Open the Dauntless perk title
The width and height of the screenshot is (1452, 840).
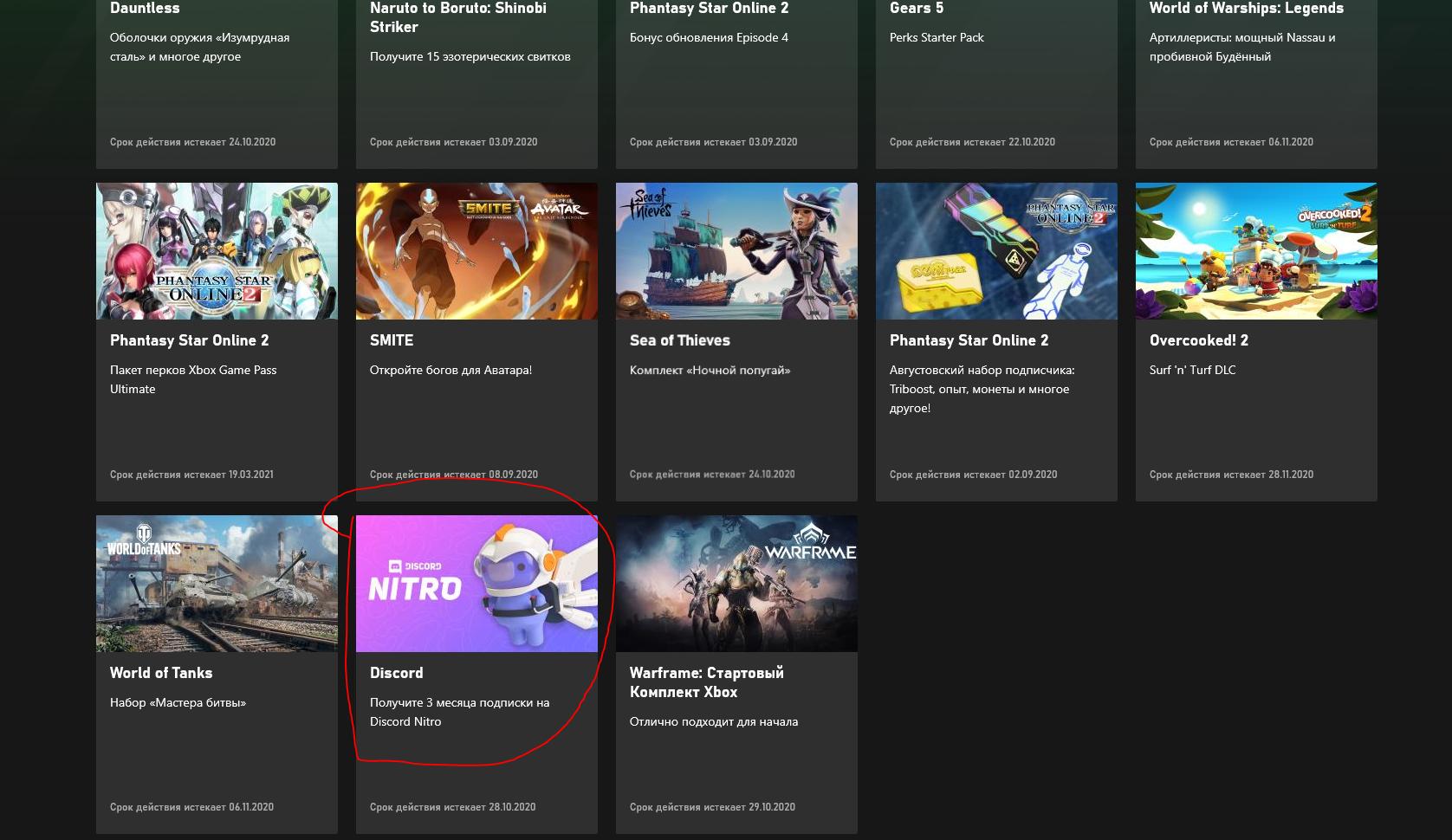tap(145, 9)
